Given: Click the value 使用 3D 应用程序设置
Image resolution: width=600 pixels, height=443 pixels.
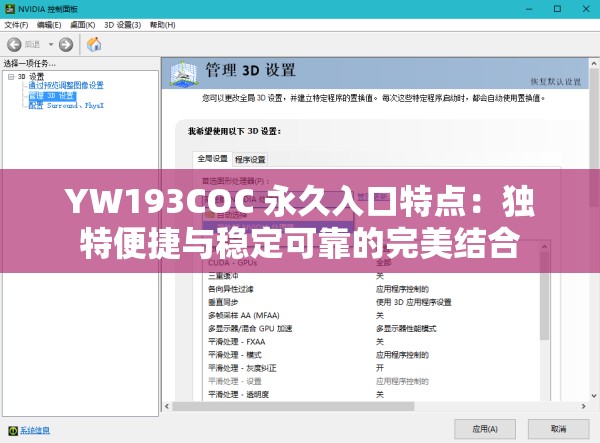Looking at the screenshot, I should [414, 302].
